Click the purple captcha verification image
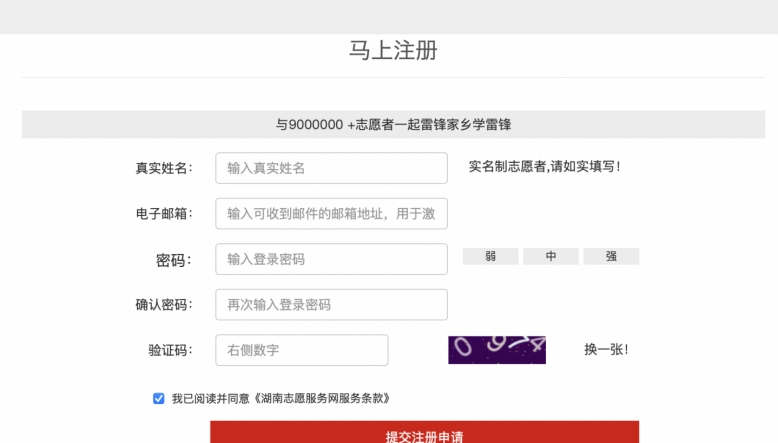 point(496,350)
